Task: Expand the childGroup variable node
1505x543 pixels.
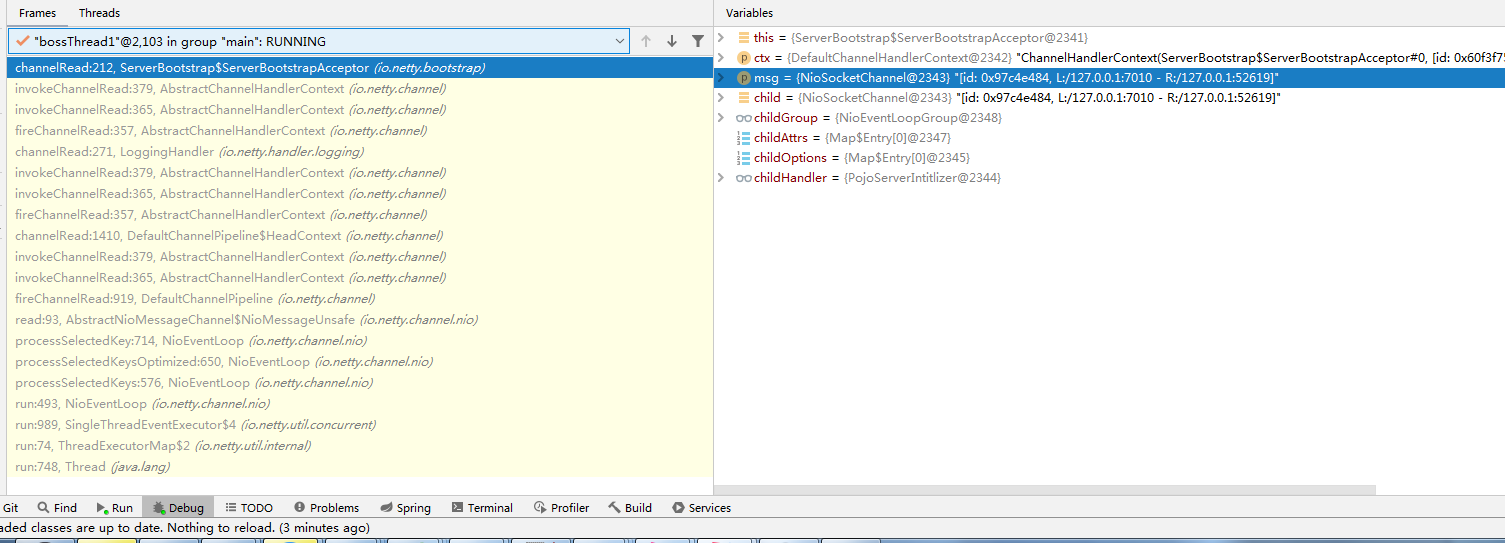Action: tap(722, 118)
